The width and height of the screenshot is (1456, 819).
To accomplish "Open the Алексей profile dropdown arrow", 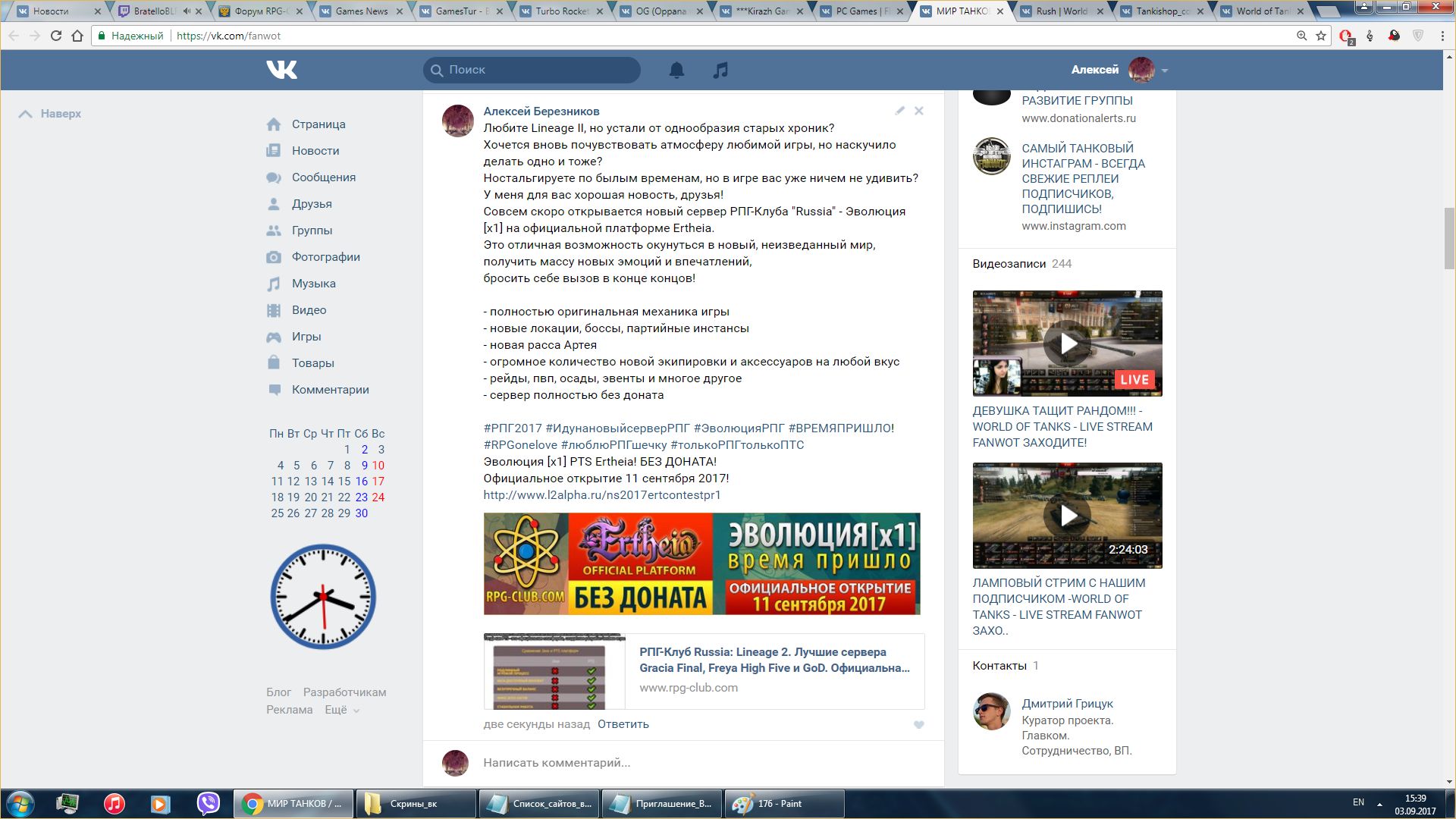I will (x=1165, y=71).
